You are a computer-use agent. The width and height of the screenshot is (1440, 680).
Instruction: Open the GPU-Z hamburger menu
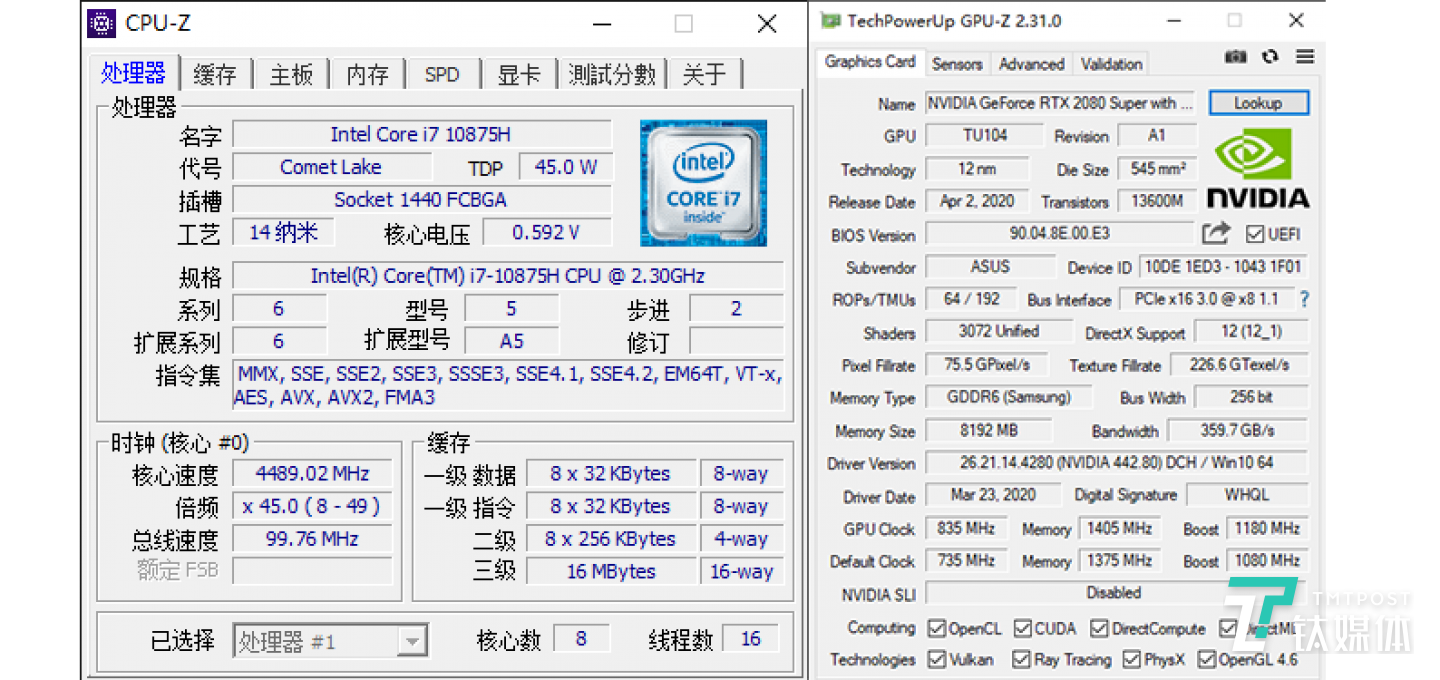pos(1304,57)
